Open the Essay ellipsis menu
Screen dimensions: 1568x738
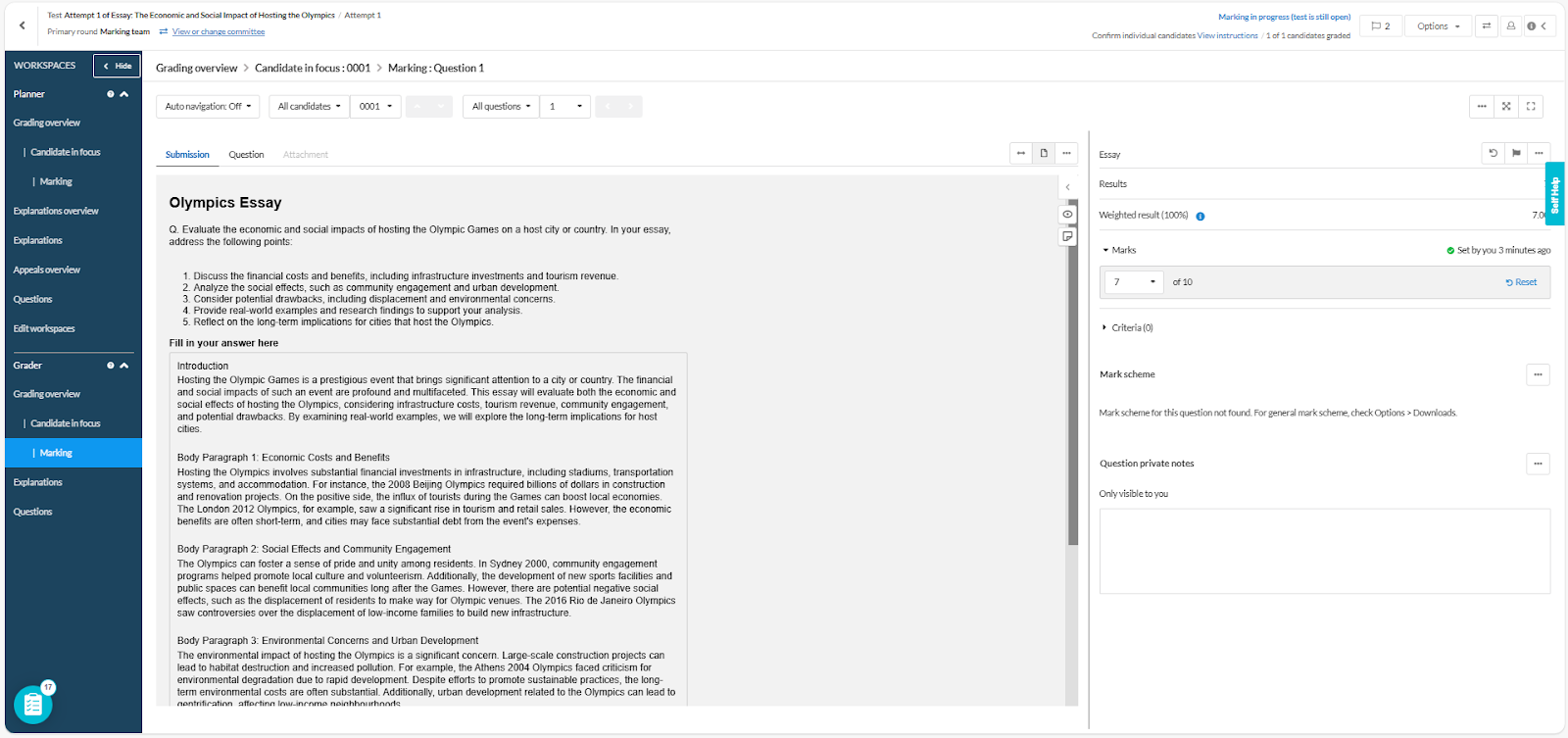[1539, 153]
